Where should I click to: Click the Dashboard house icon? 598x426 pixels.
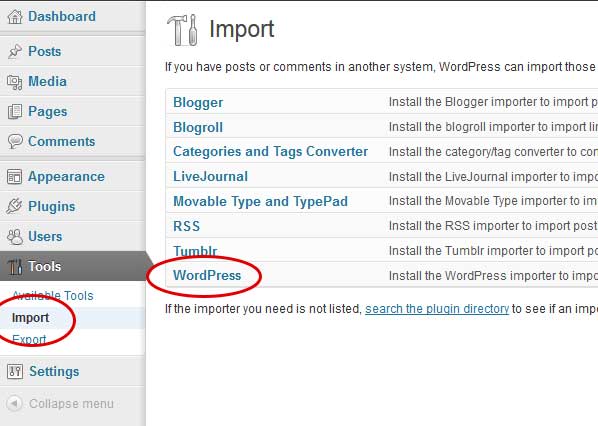(x=15, y=17)
